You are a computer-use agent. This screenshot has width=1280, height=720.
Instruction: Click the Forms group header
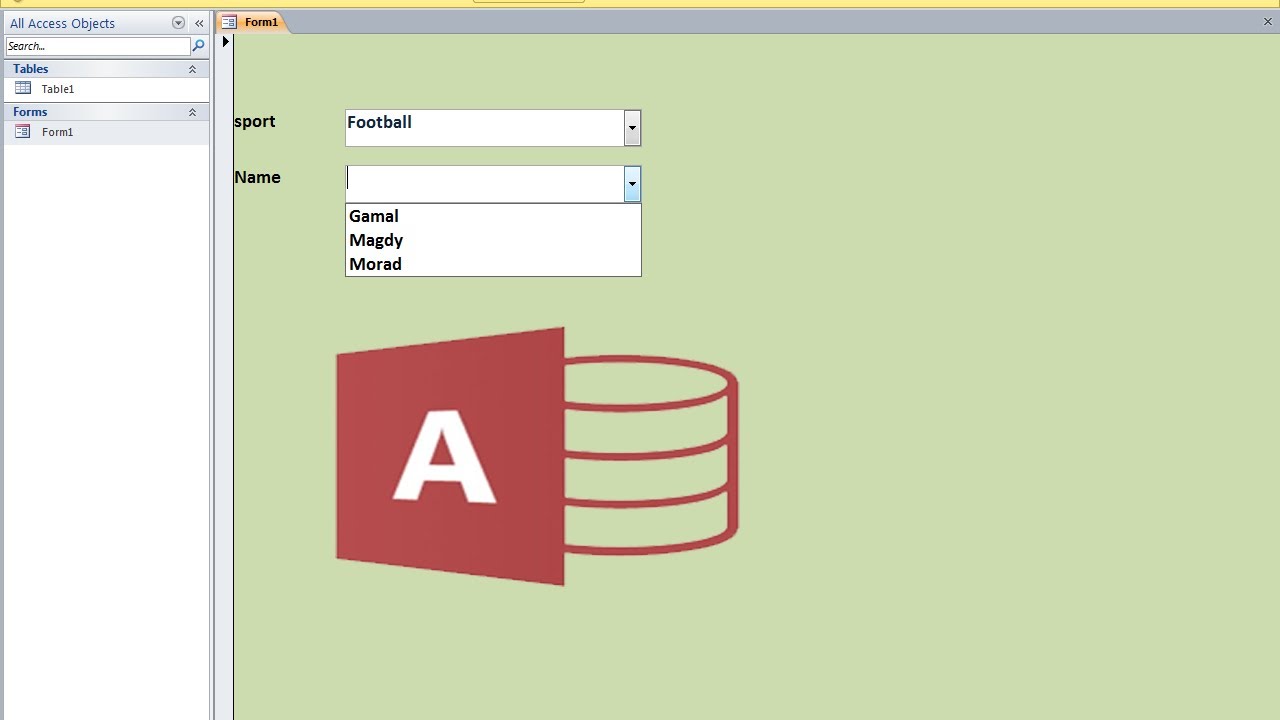click(x=106, y=112)
